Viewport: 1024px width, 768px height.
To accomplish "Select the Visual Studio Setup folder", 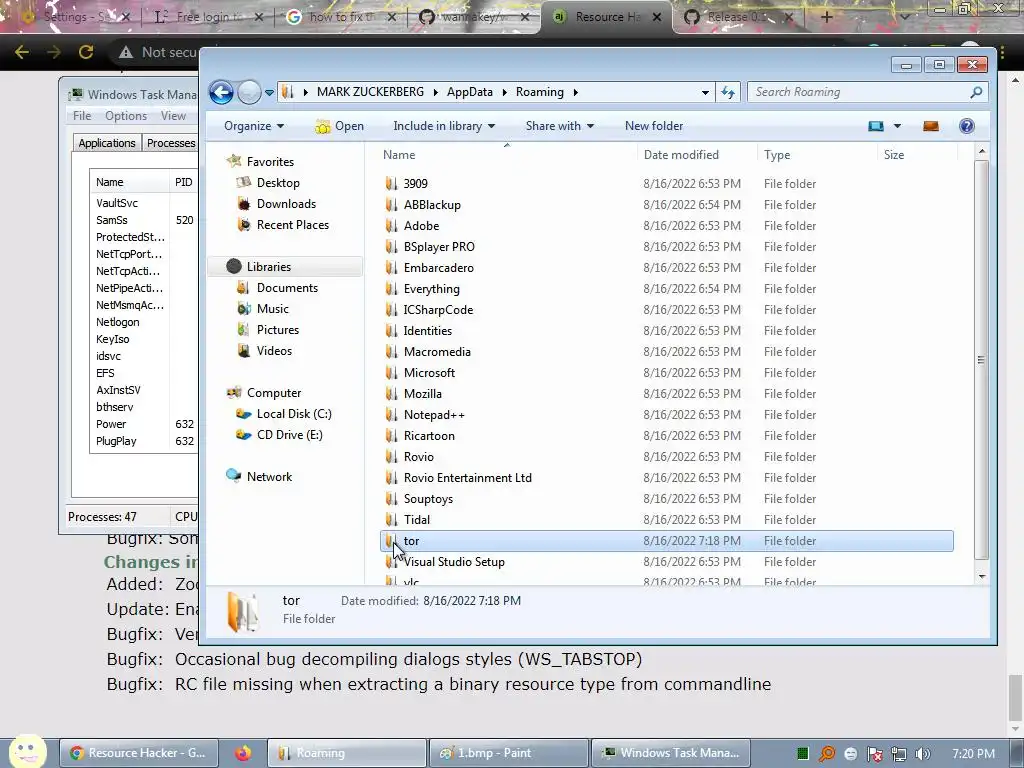I will click(454, 562).
